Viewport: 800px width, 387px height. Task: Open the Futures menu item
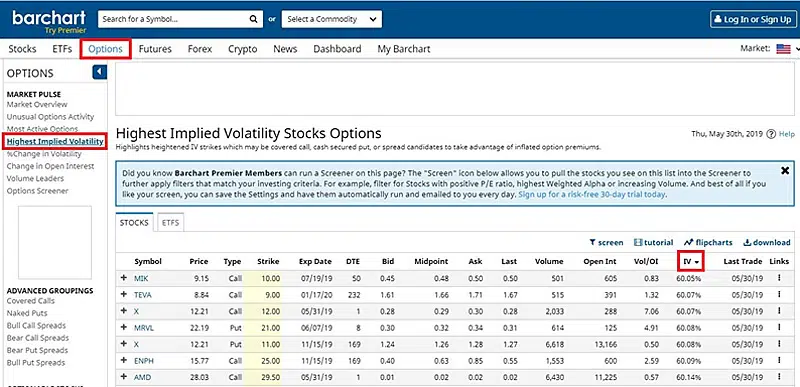(155, 49)
